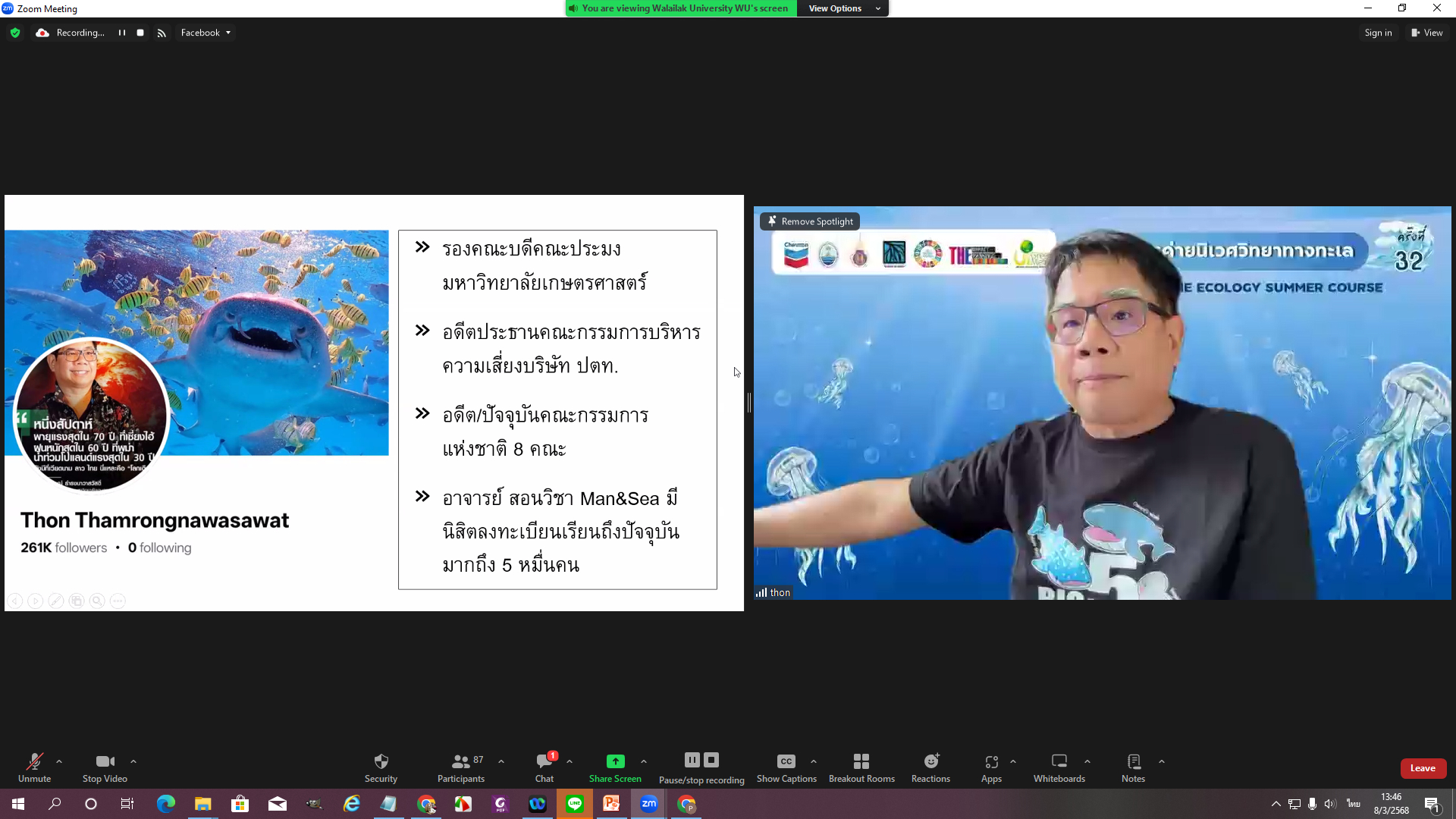
Task: Expand audio options arrow beside Unmute
Action: coord(59,761)
